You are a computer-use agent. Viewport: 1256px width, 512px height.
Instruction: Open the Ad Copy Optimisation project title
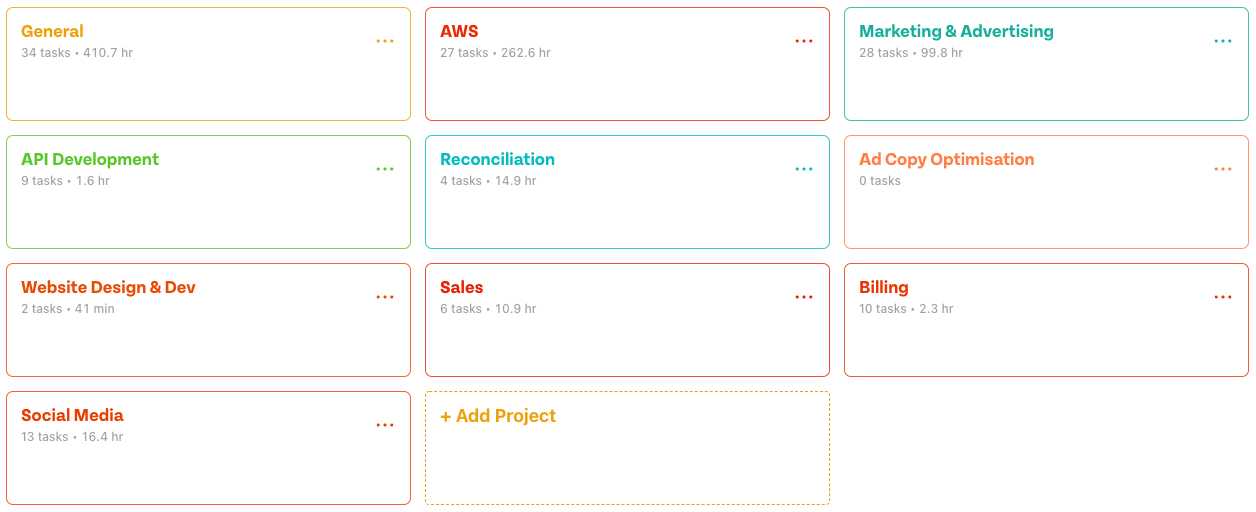(946, 159)
